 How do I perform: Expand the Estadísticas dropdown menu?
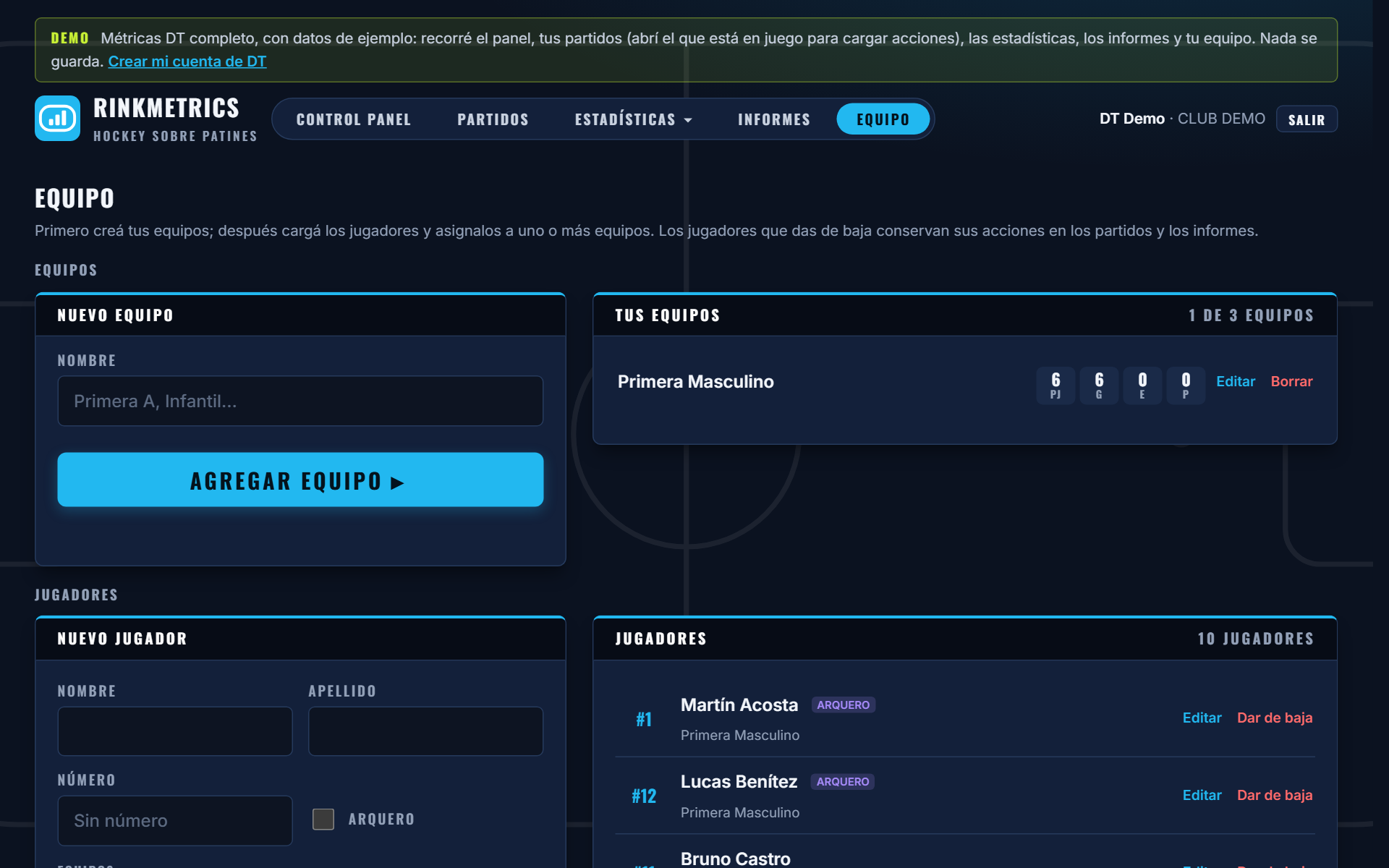[633, 119]
